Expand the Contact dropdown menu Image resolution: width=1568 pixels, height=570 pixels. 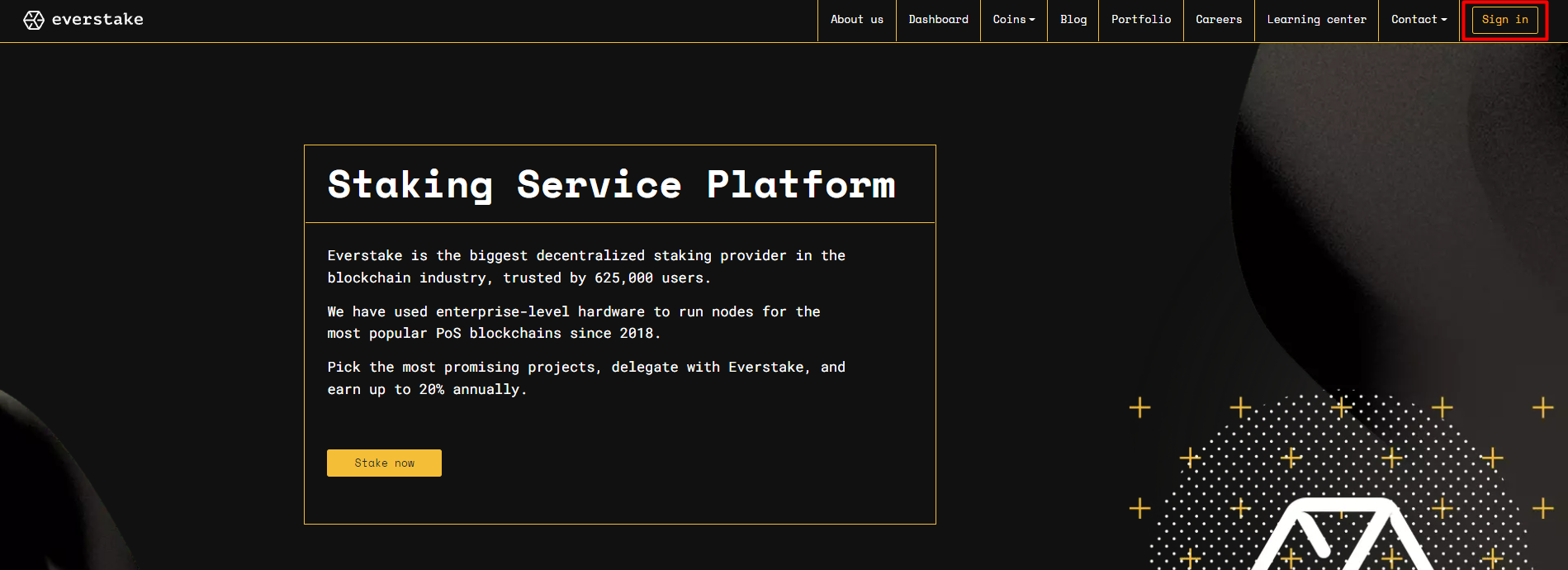pos(1419,20)
